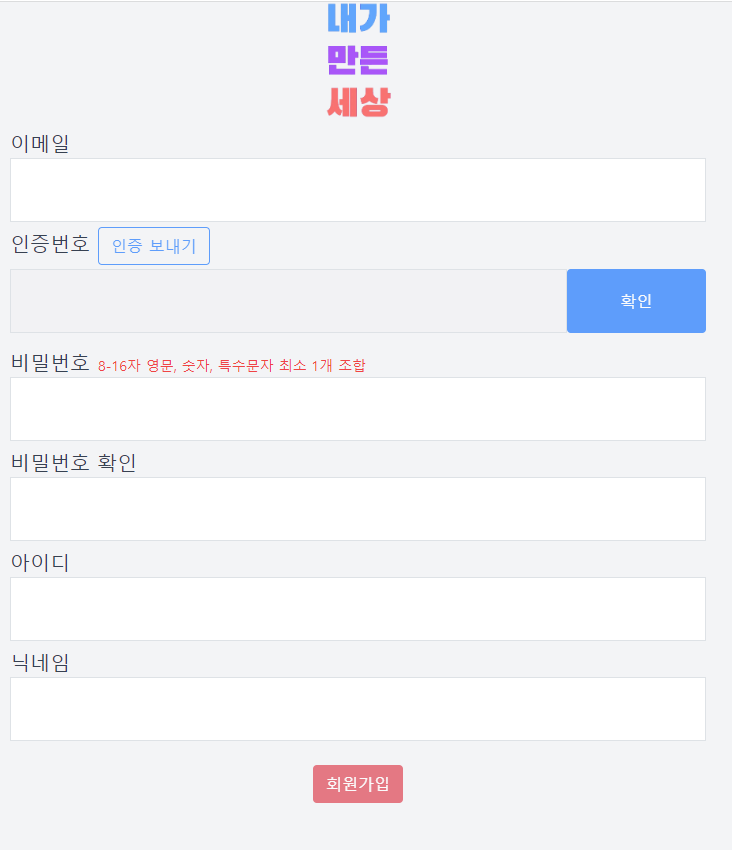Click the red 세상 logo text
The image size is (732, 850).
(357, 103)
